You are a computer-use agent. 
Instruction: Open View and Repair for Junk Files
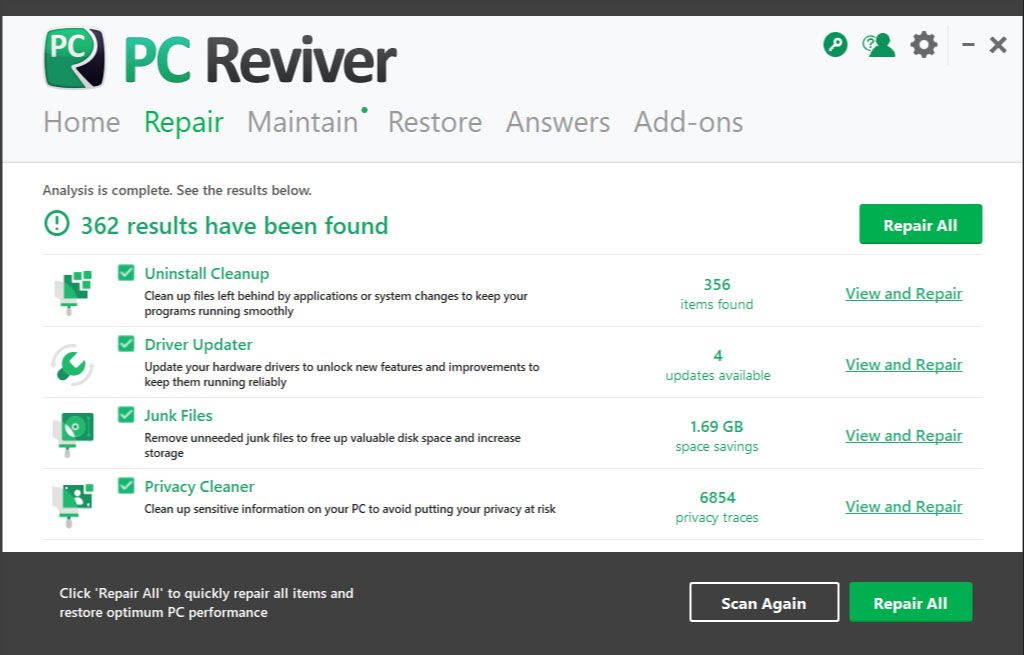point(903,435)
